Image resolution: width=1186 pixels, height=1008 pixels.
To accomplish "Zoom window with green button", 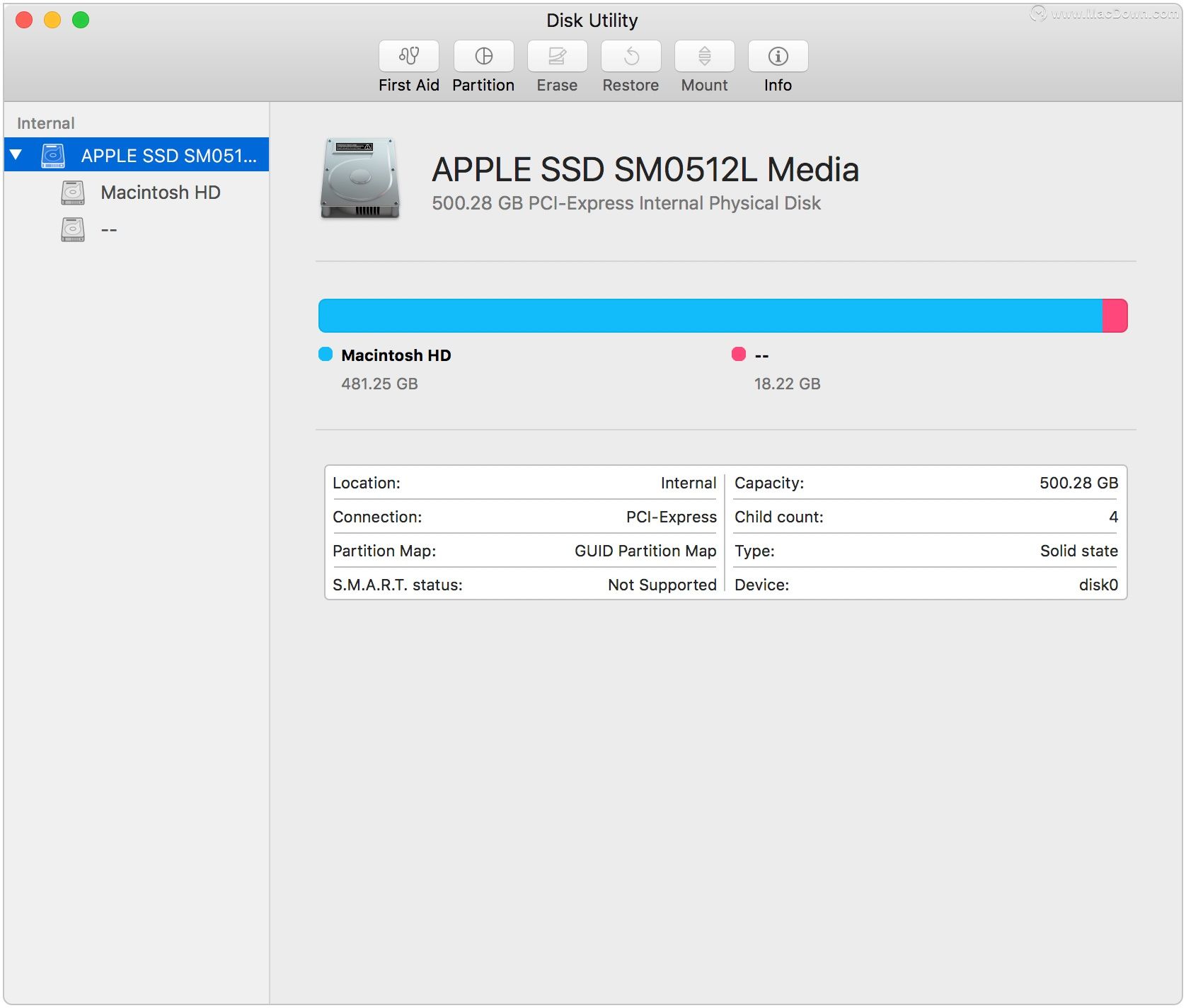I will tap(81, 20).
